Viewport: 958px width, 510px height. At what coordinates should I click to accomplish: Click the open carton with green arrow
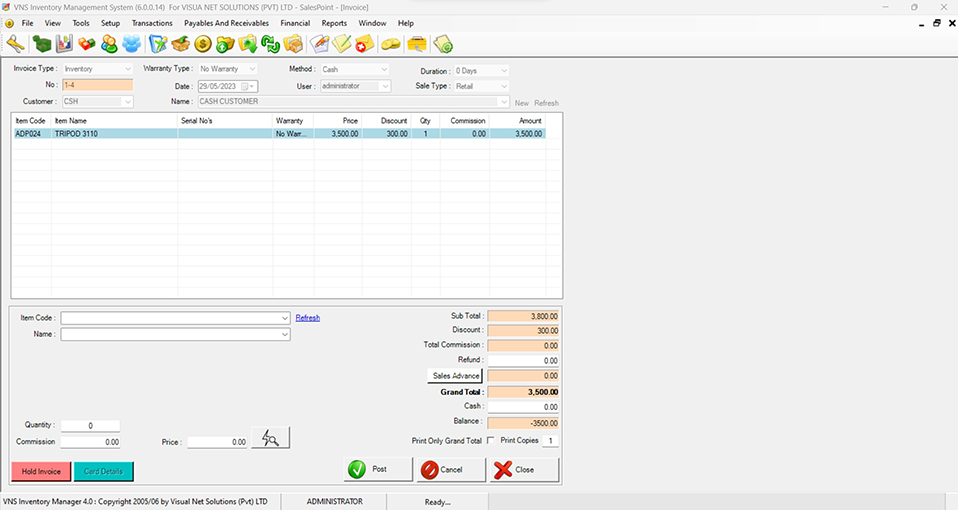click(x=181, y=44)
